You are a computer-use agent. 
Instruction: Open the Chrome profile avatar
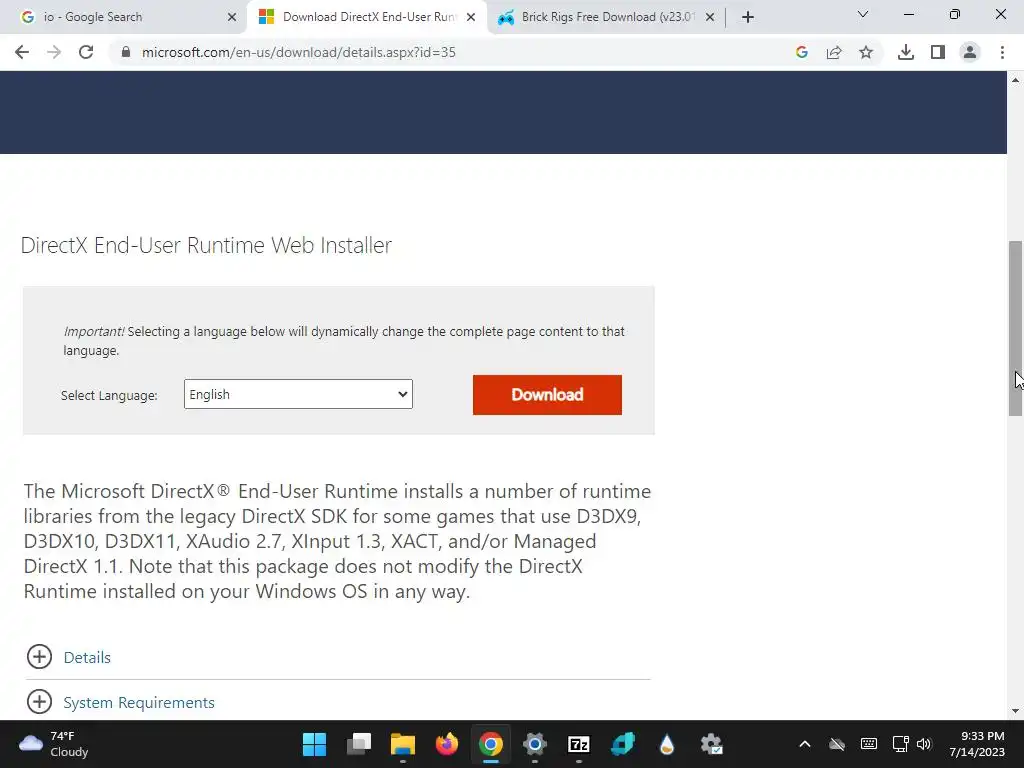pos(970,52)
